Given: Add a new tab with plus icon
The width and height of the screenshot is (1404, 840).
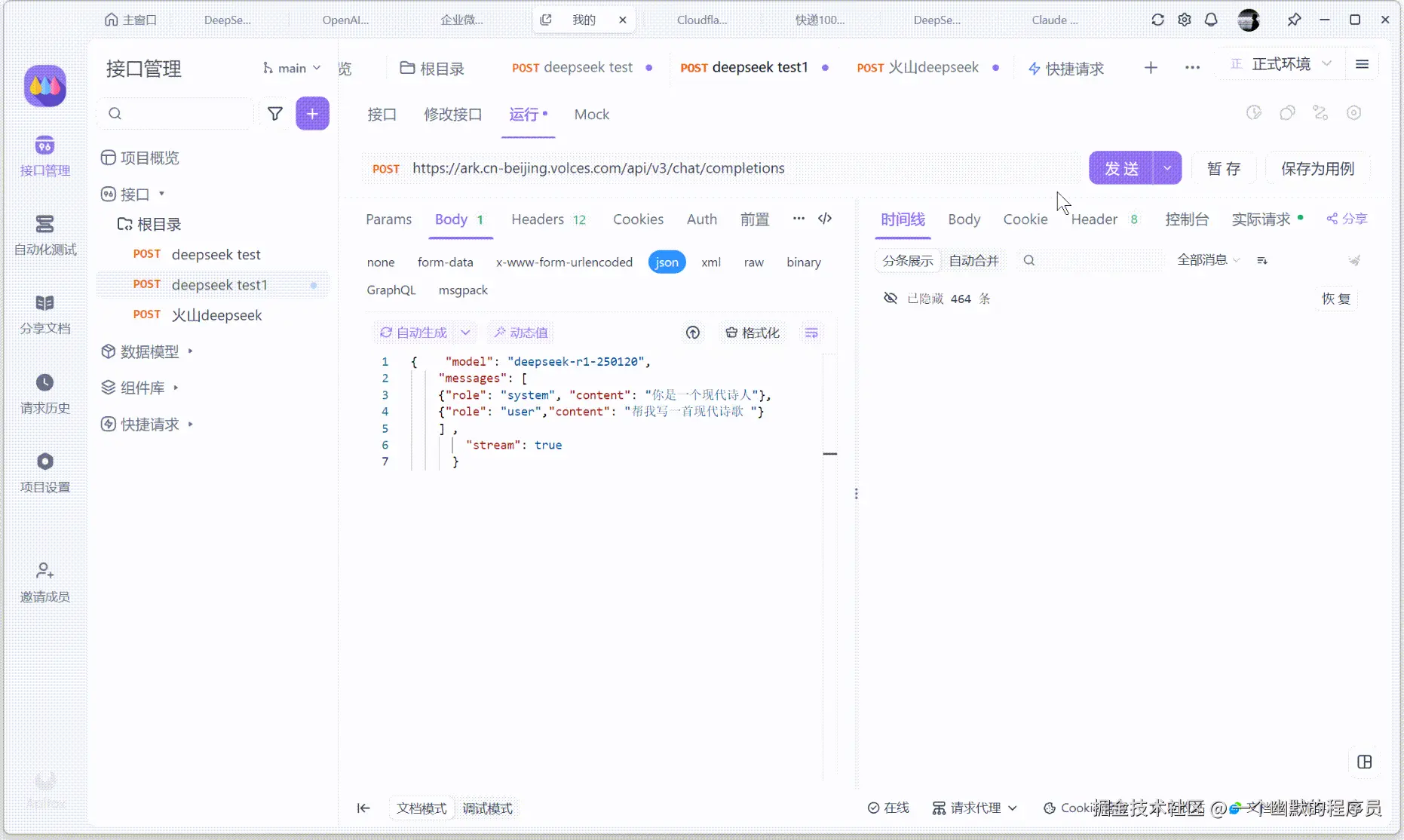Looking at the screenshot, I should click(x=1151, y=68).
